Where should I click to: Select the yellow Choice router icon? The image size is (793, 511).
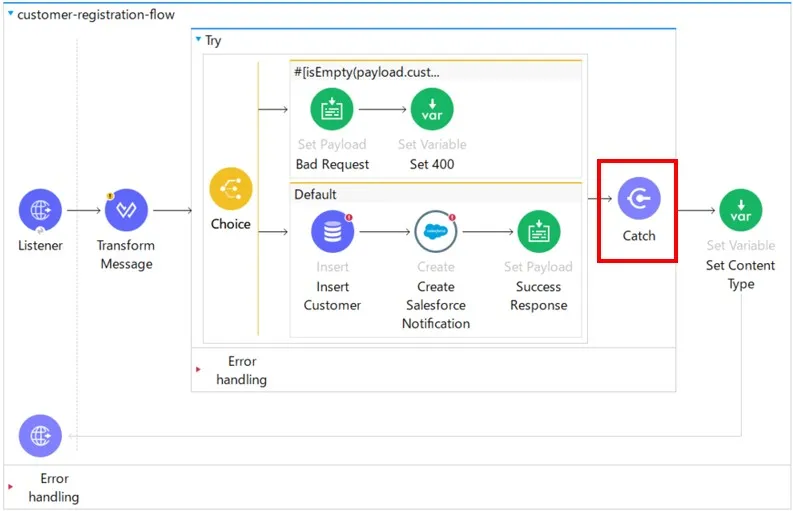click(x=231, y=188)
